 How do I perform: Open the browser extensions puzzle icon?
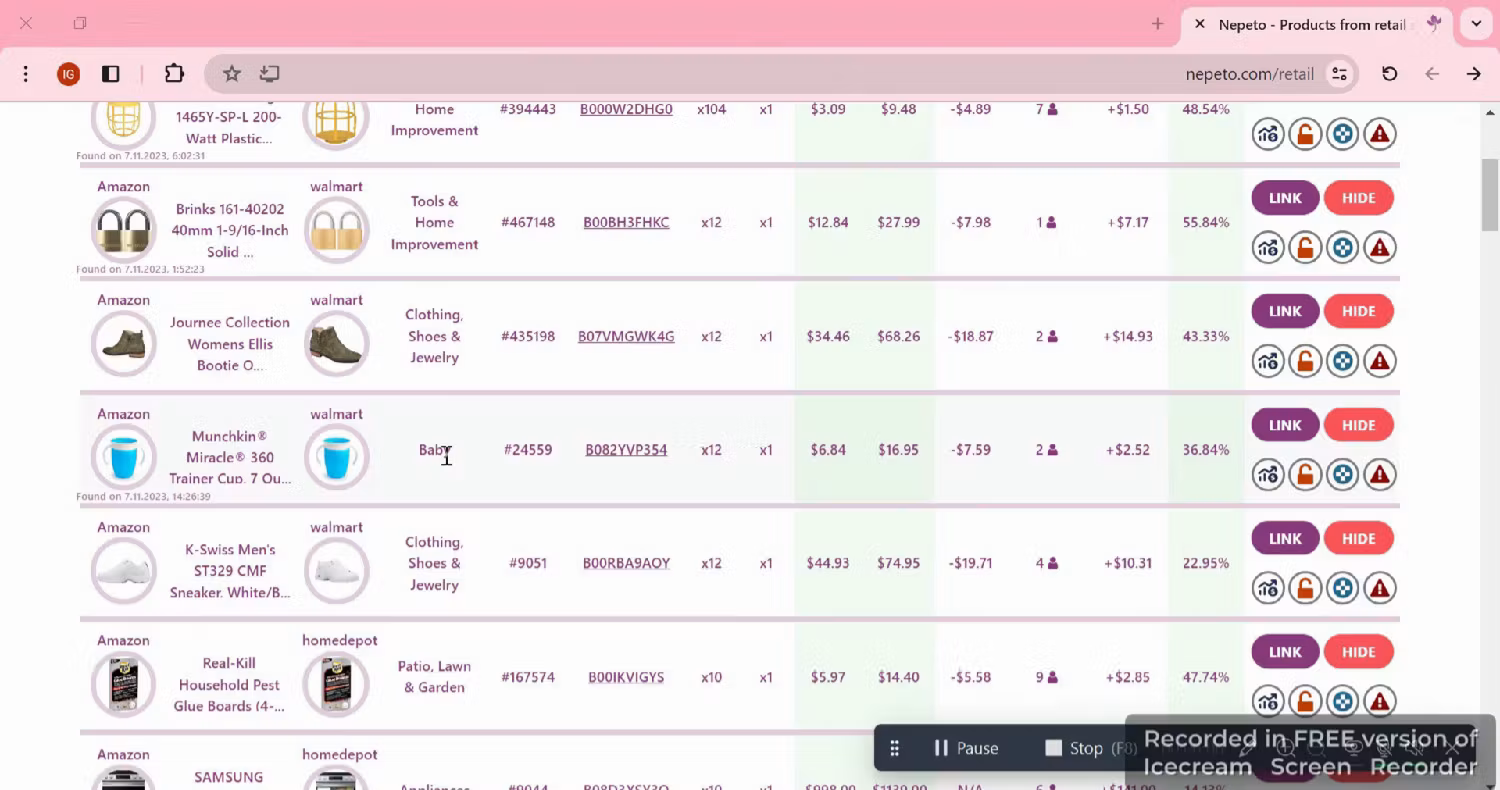point(174,74)
